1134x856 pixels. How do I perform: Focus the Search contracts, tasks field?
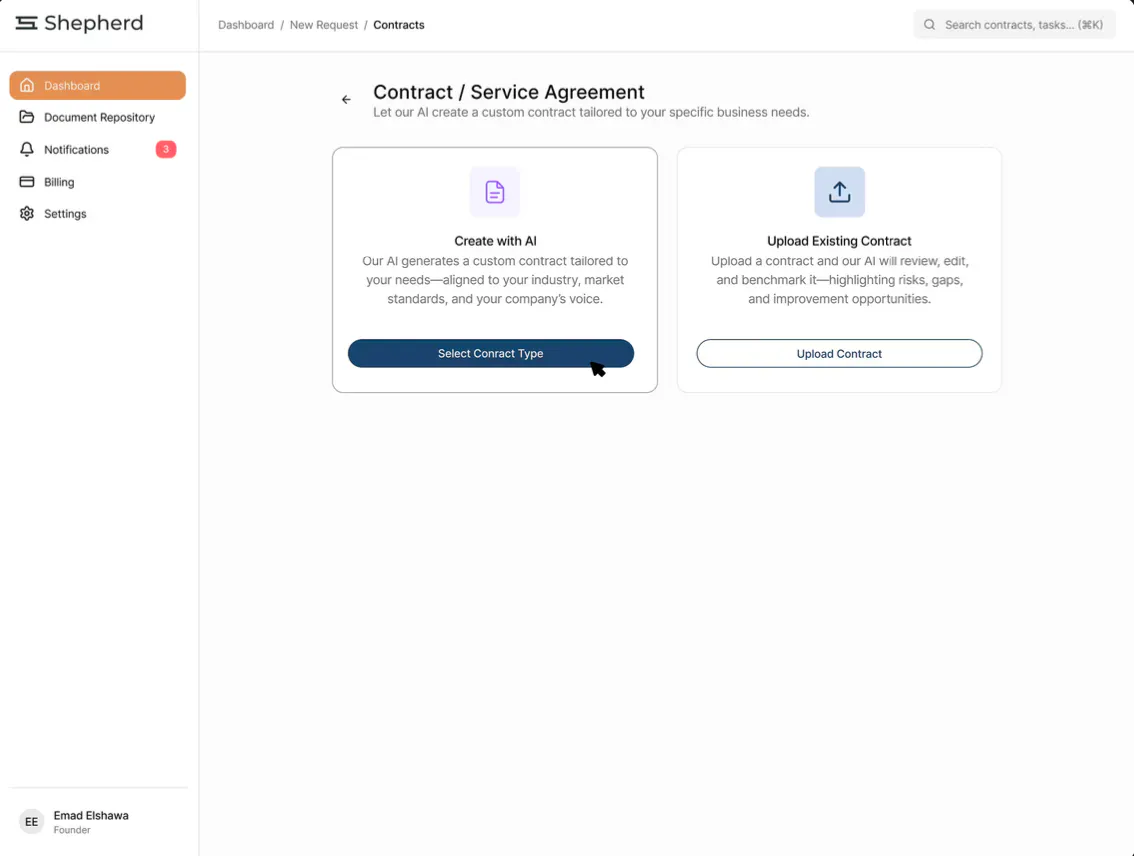[1014, 25]
